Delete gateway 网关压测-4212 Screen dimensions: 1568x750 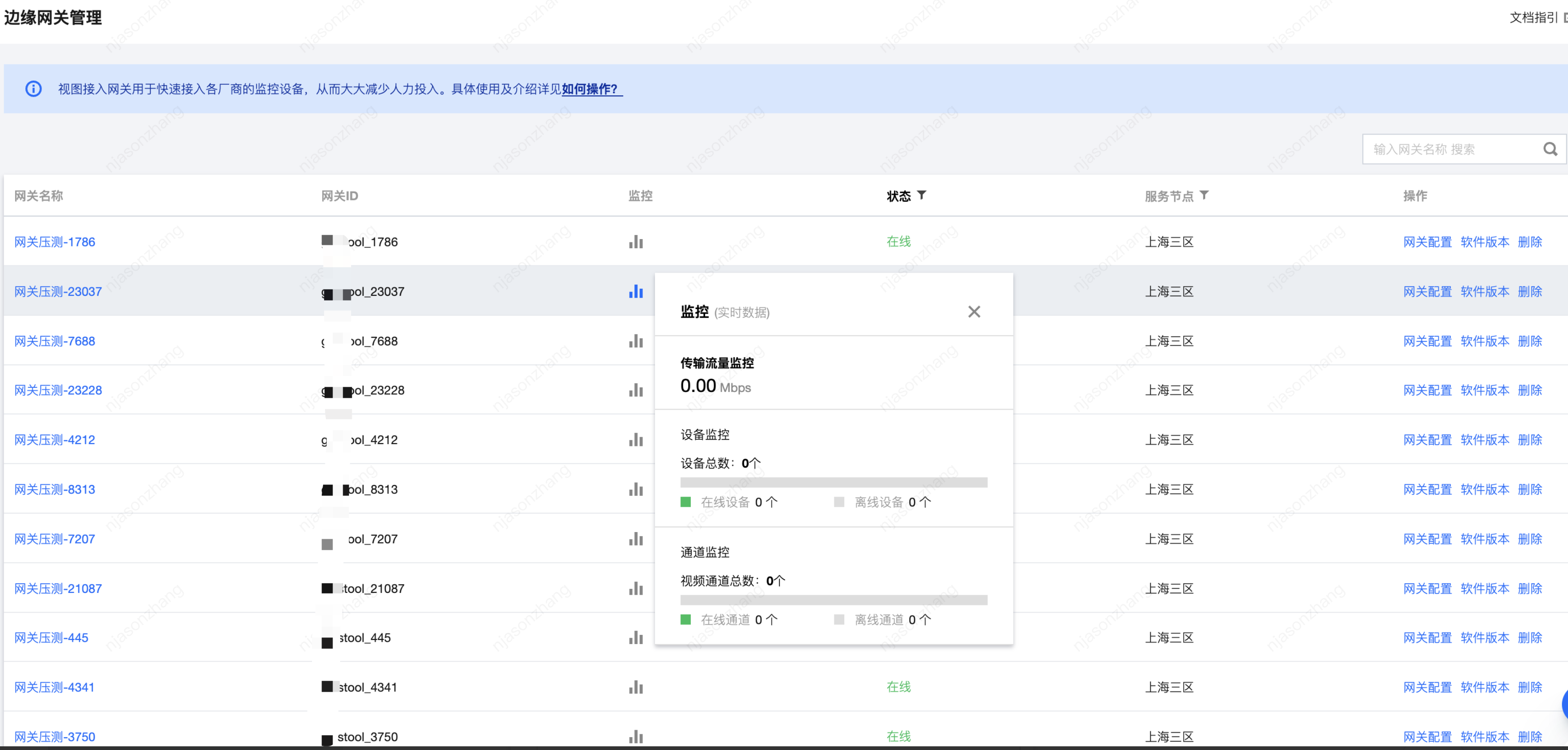coord(1529,440)
